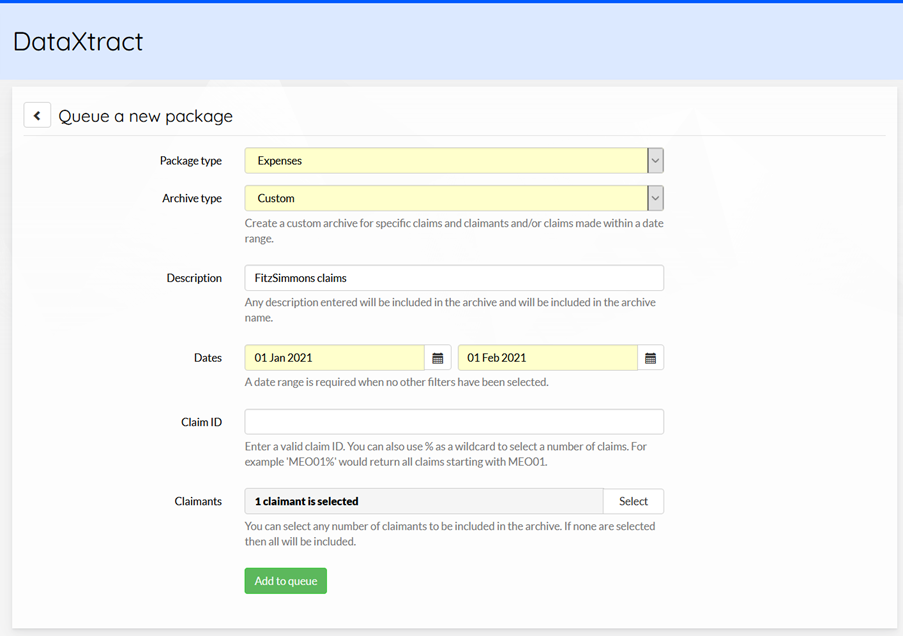Image resolution: width=903 pixels, height=636 pixels.
Task: Open the end date calendar picker
Action: coord(650,358)
